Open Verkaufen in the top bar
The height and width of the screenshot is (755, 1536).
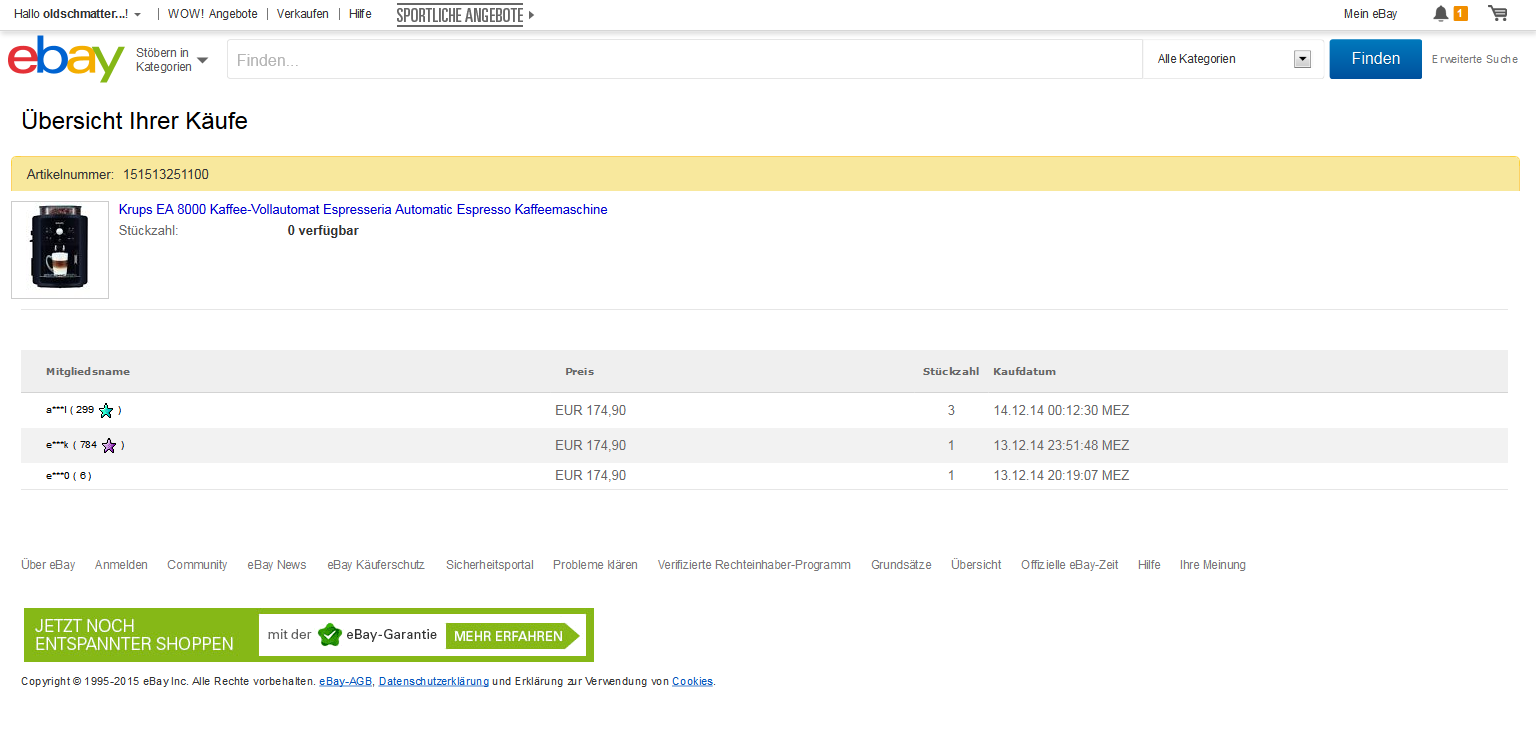click(x=303, y=14)
